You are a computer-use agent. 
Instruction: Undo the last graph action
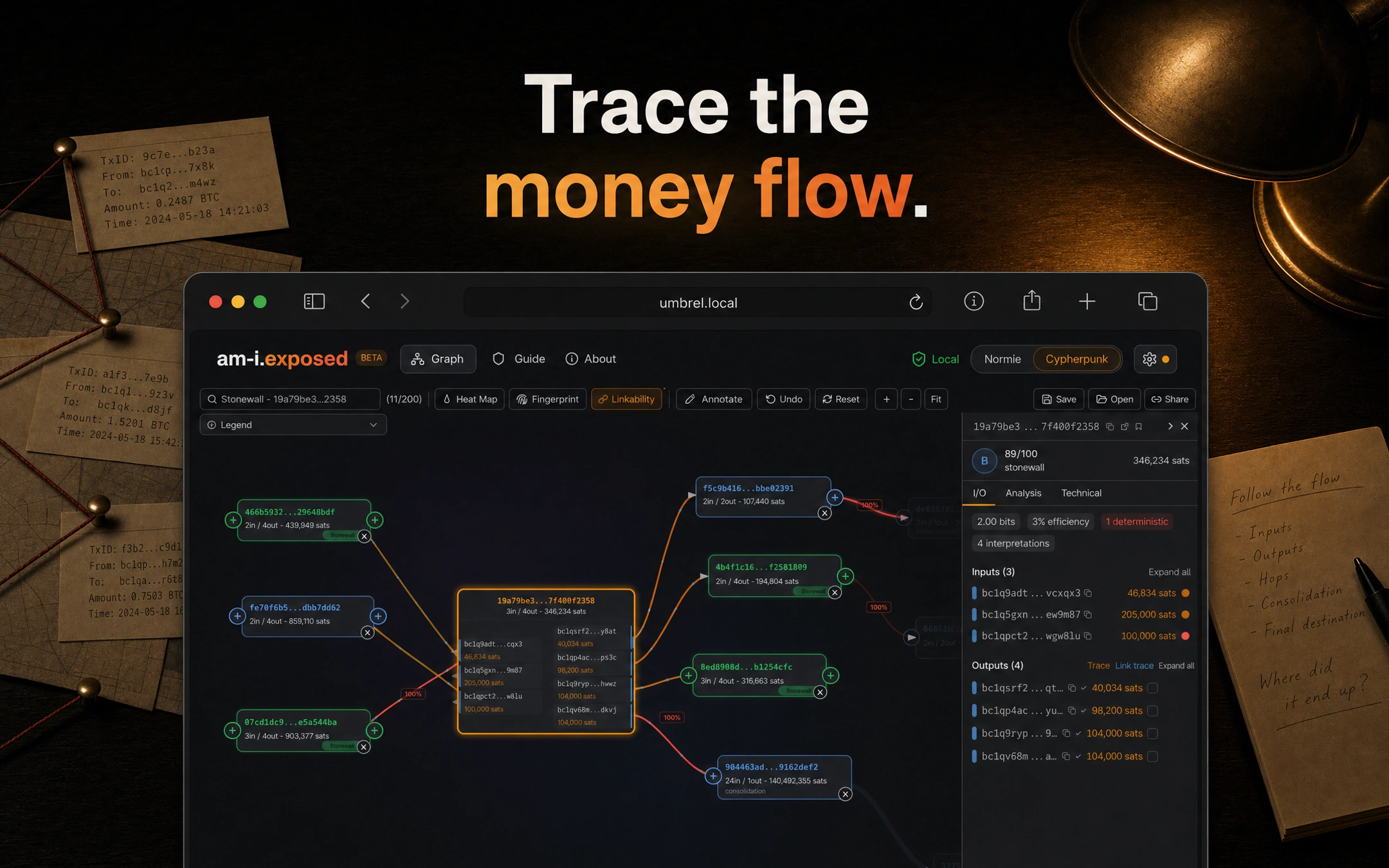(x=784, y=399)
